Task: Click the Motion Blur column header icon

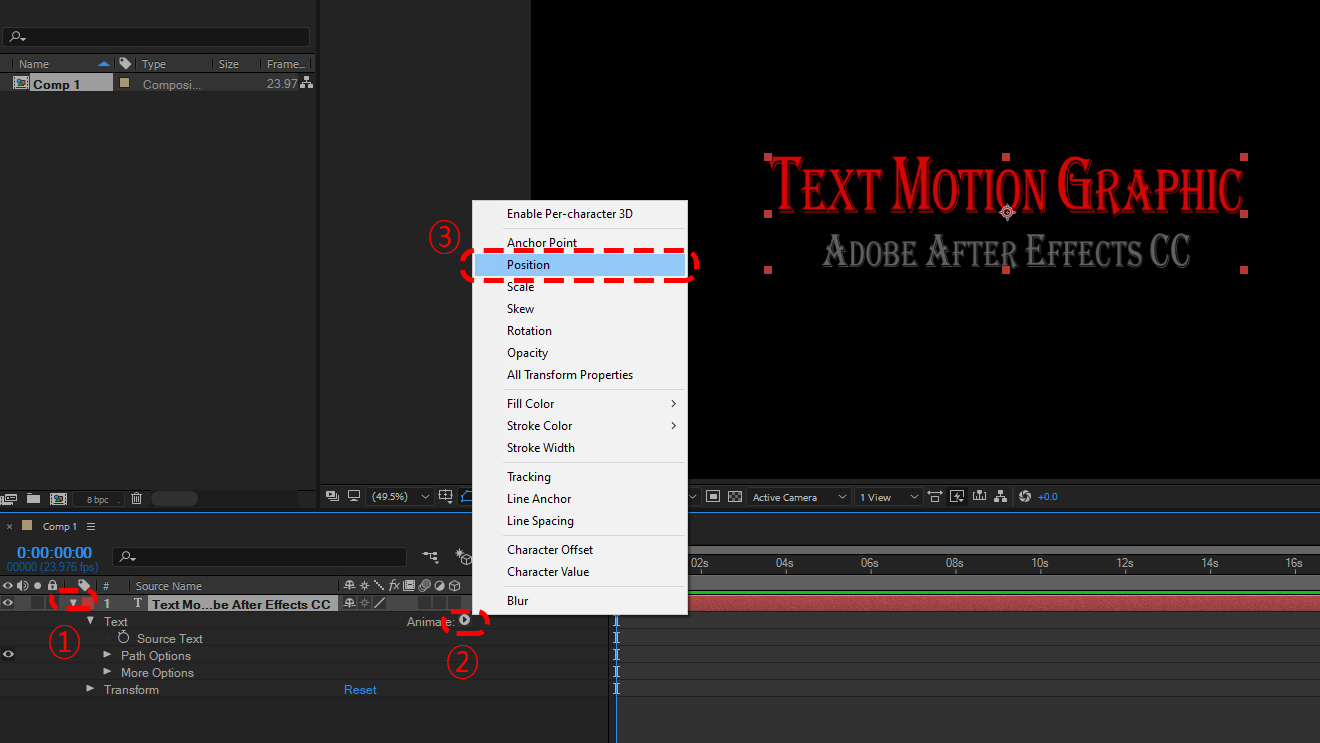Action: [424, 586]
